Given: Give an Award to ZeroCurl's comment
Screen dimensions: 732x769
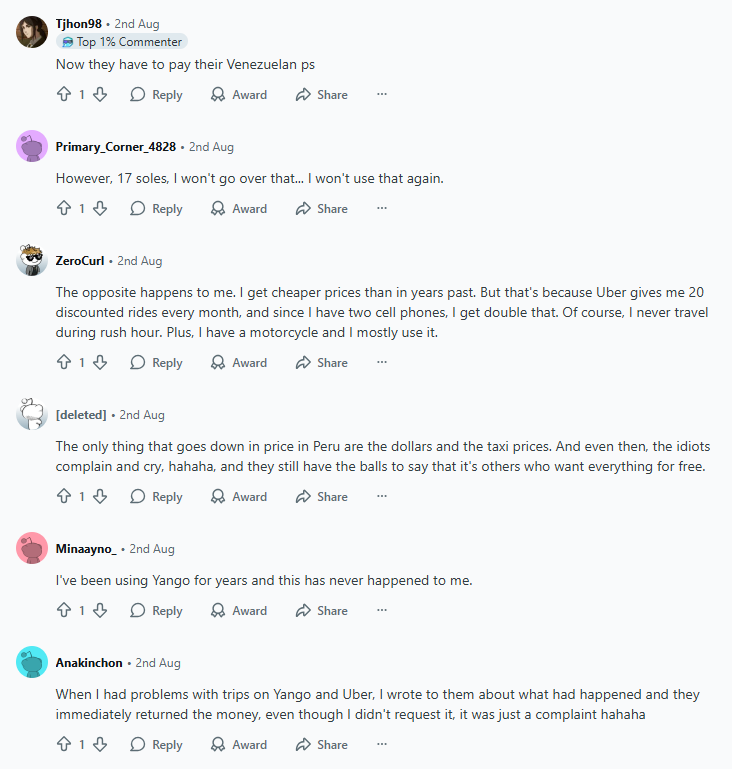Looking at the screenshot, I should (x=239, y=363).
